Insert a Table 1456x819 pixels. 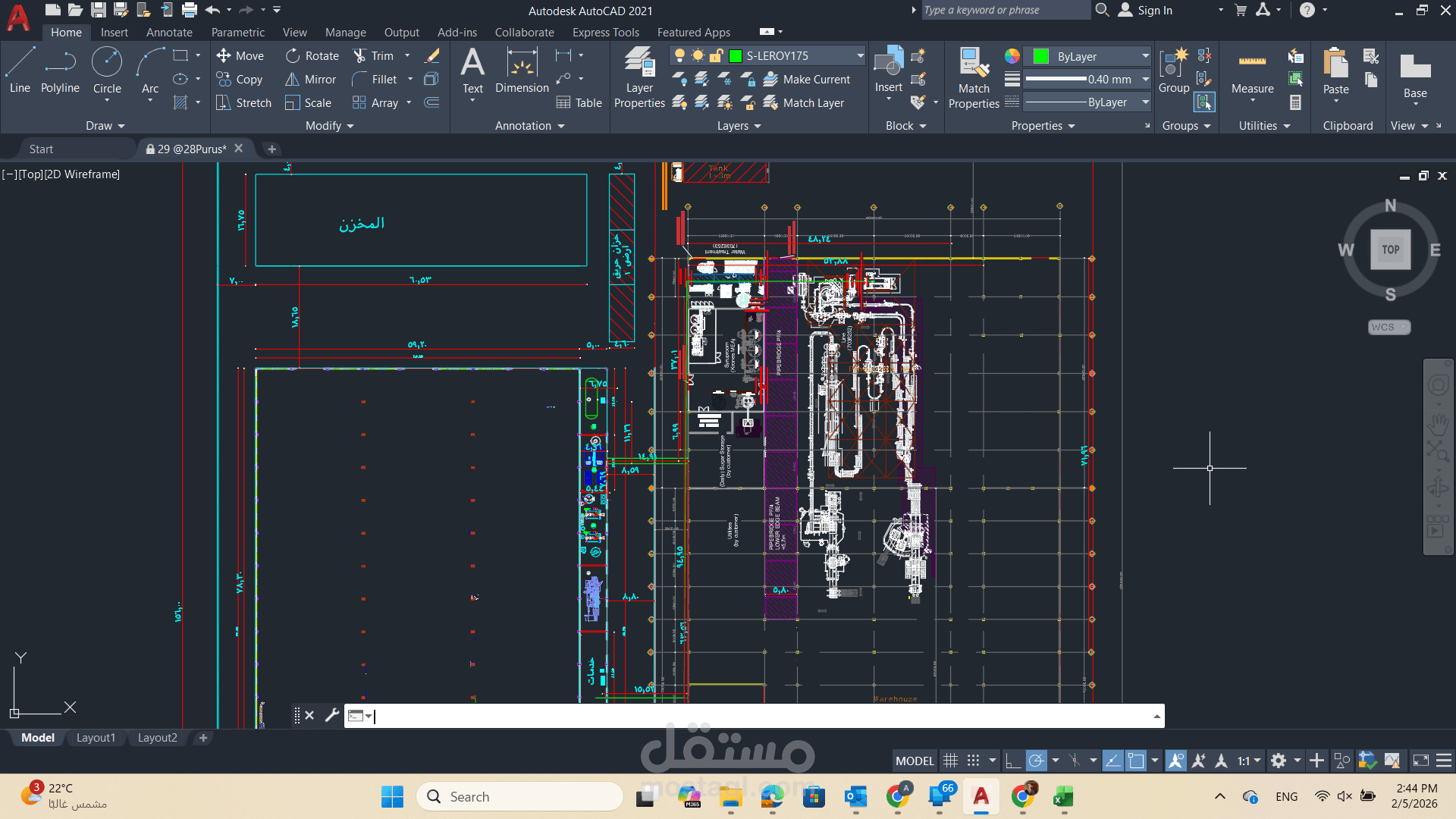tap(579, 102)
